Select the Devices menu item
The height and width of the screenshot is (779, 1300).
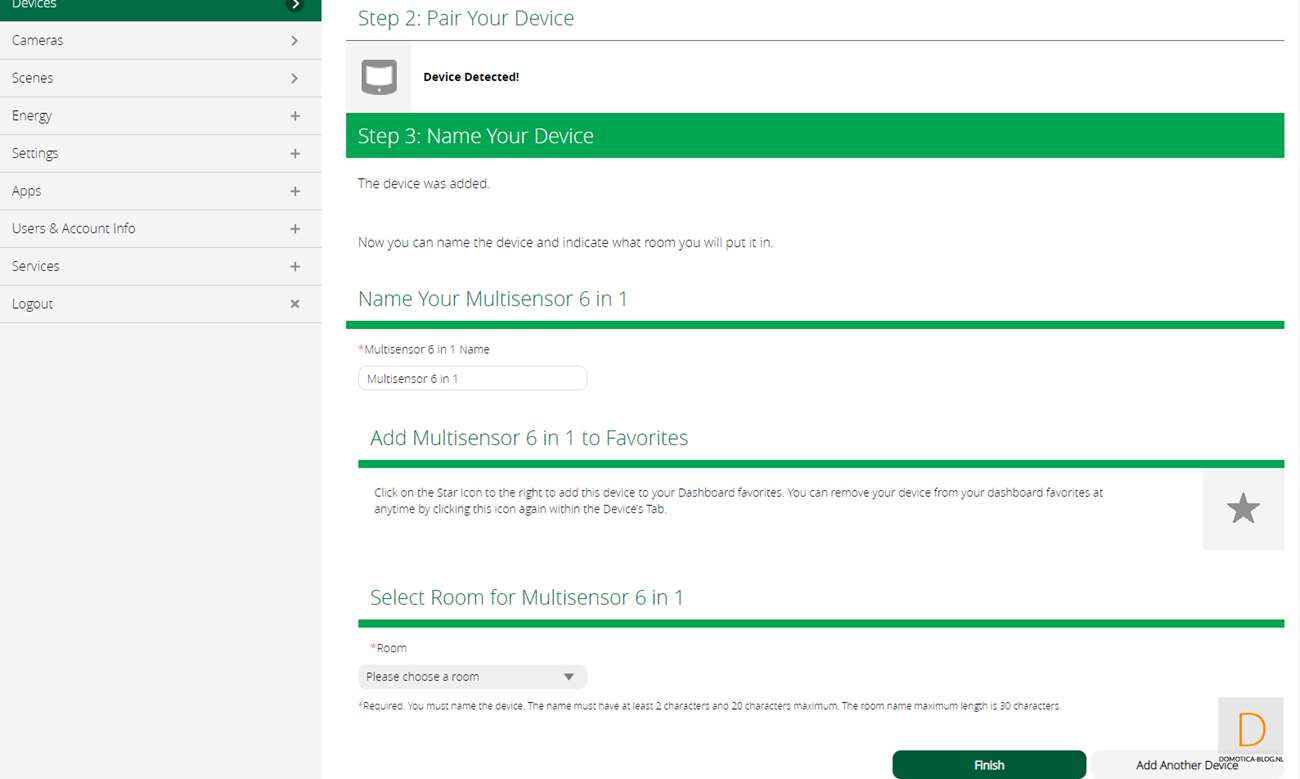coord(35,6)
